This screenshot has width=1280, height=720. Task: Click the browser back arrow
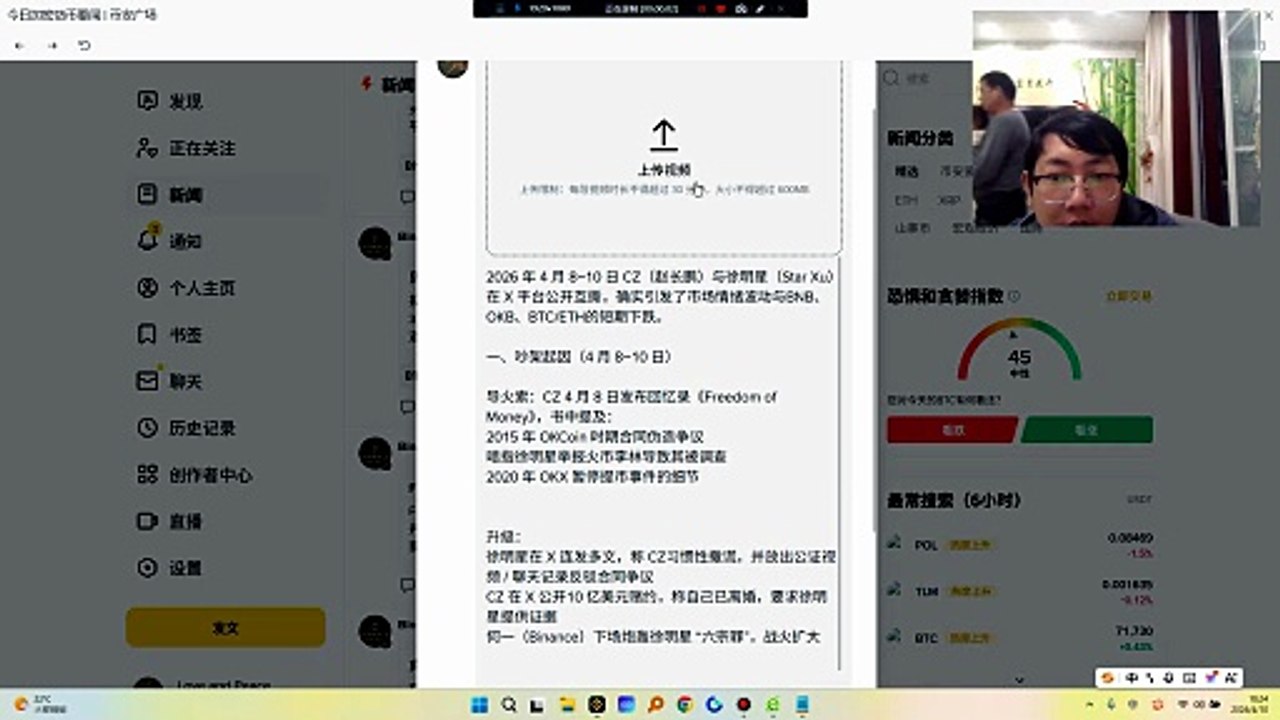click(20, 45)
